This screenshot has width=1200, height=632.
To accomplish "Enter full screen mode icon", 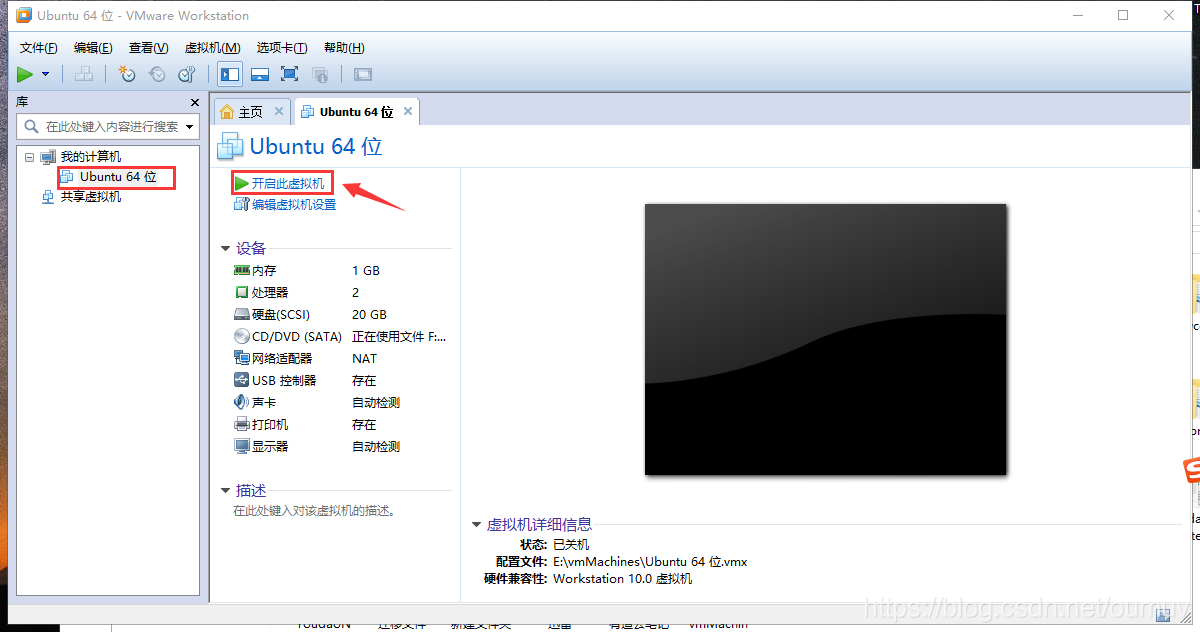I will tap(290, 74).
